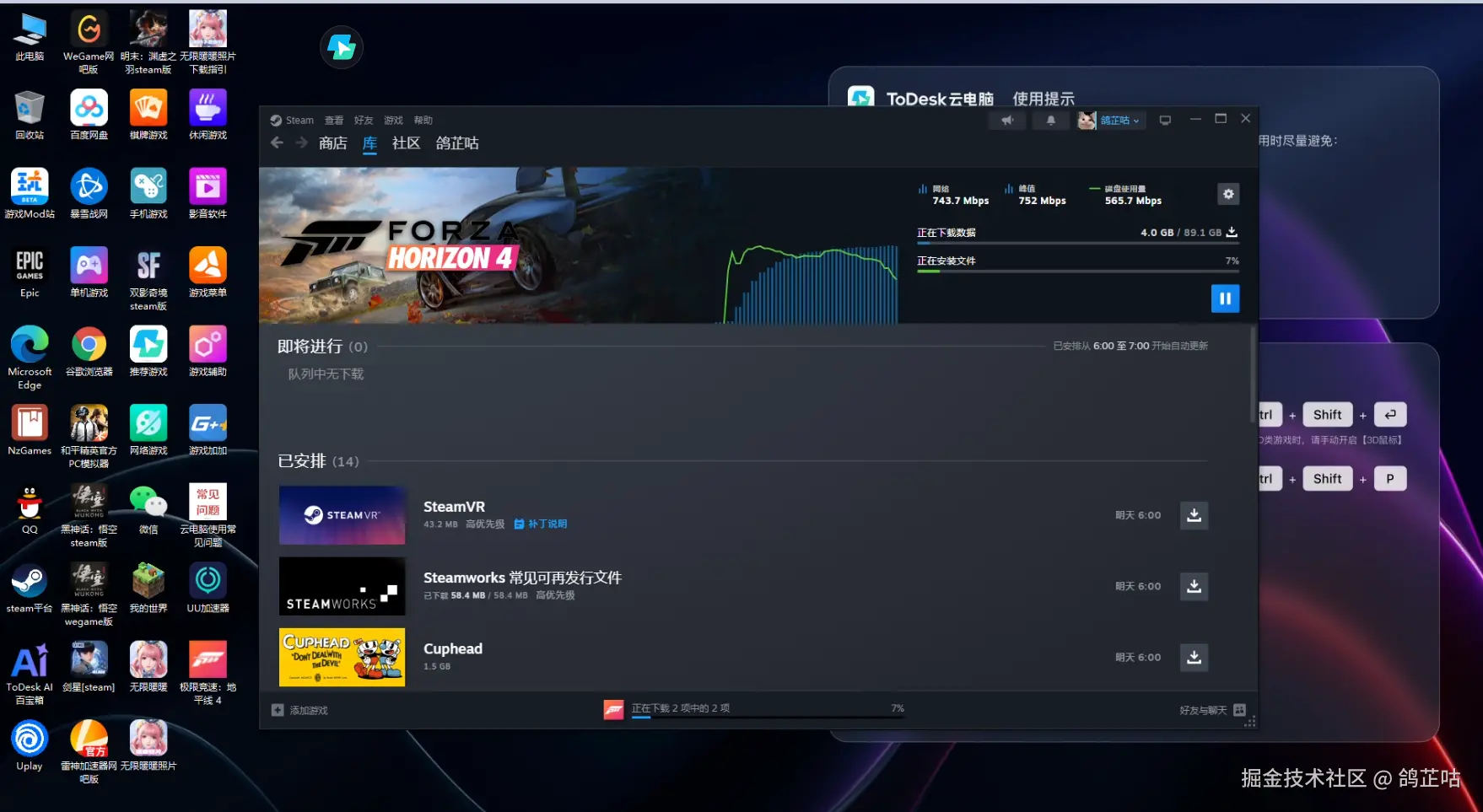Pause the Forza Horizon 4 download
Image resolution: width=1483 pixels, height=812 pixels.
1225,298
